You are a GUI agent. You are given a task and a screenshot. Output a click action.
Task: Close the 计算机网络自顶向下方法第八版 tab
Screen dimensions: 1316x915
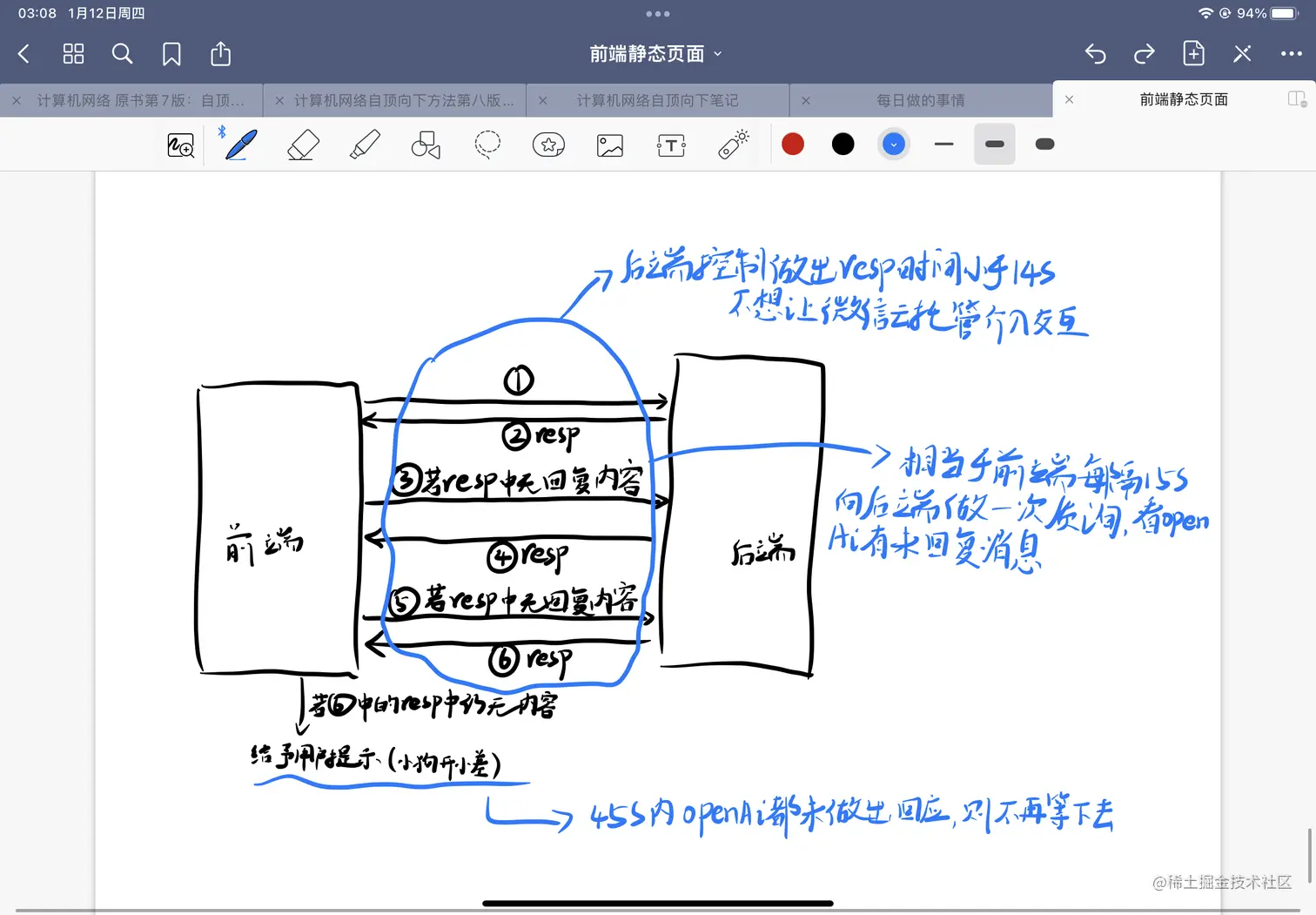[x=279, y=100]
